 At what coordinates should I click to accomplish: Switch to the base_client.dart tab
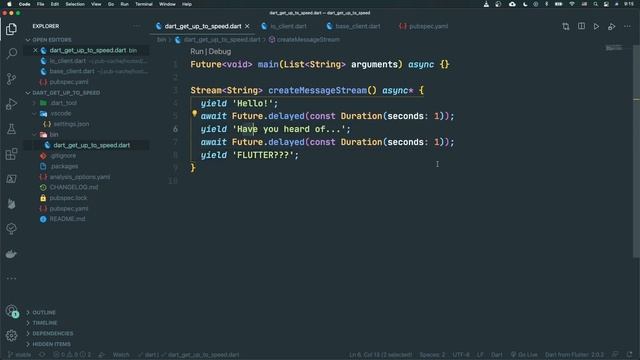[358, 26]
